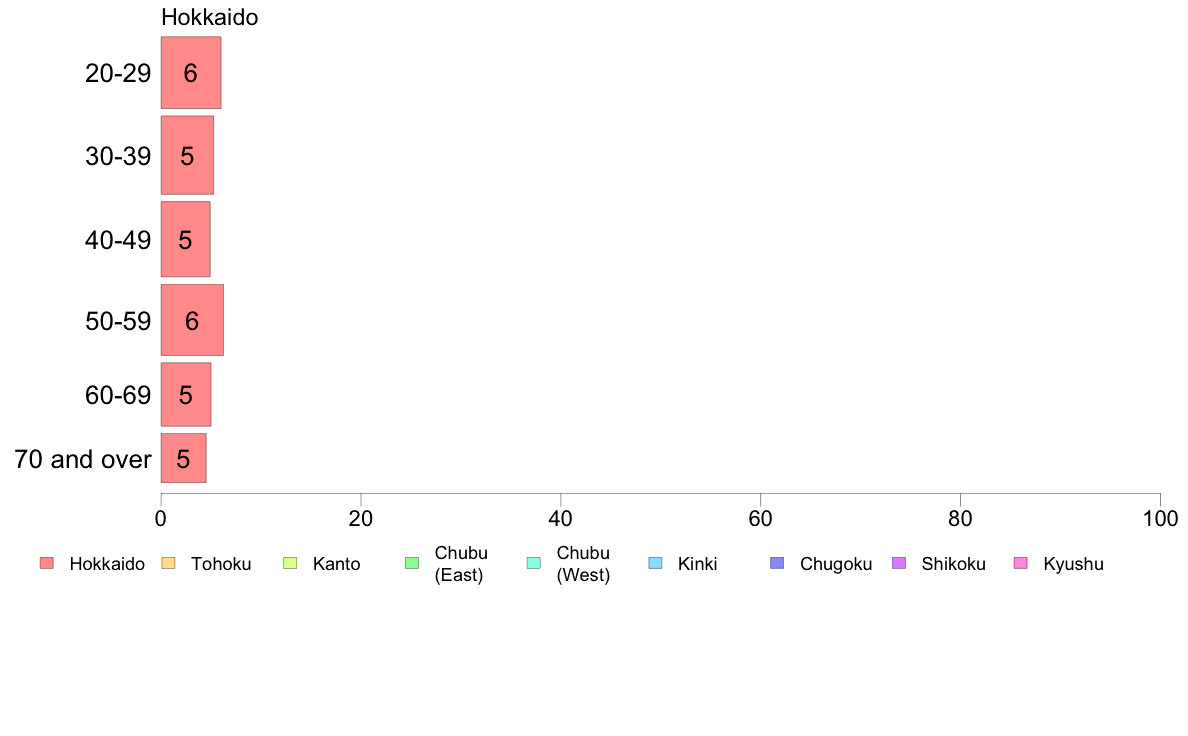Toggle the Chugoku blue legend swatch
Screen dimensions: 1188x736
coord(777,563)
